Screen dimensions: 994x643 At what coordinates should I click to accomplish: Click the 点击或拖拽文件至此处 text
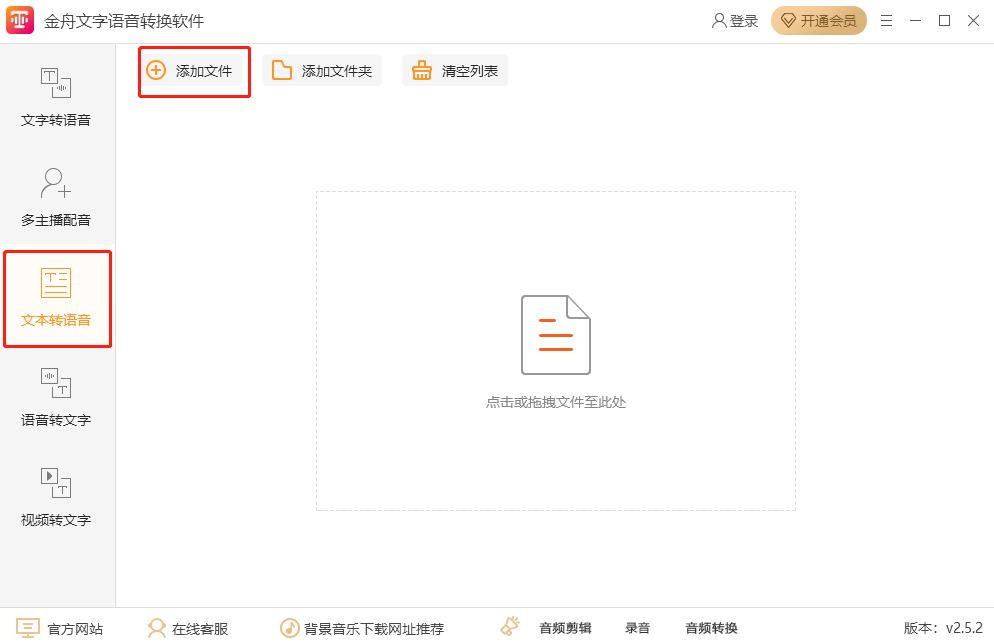[555, 402]
